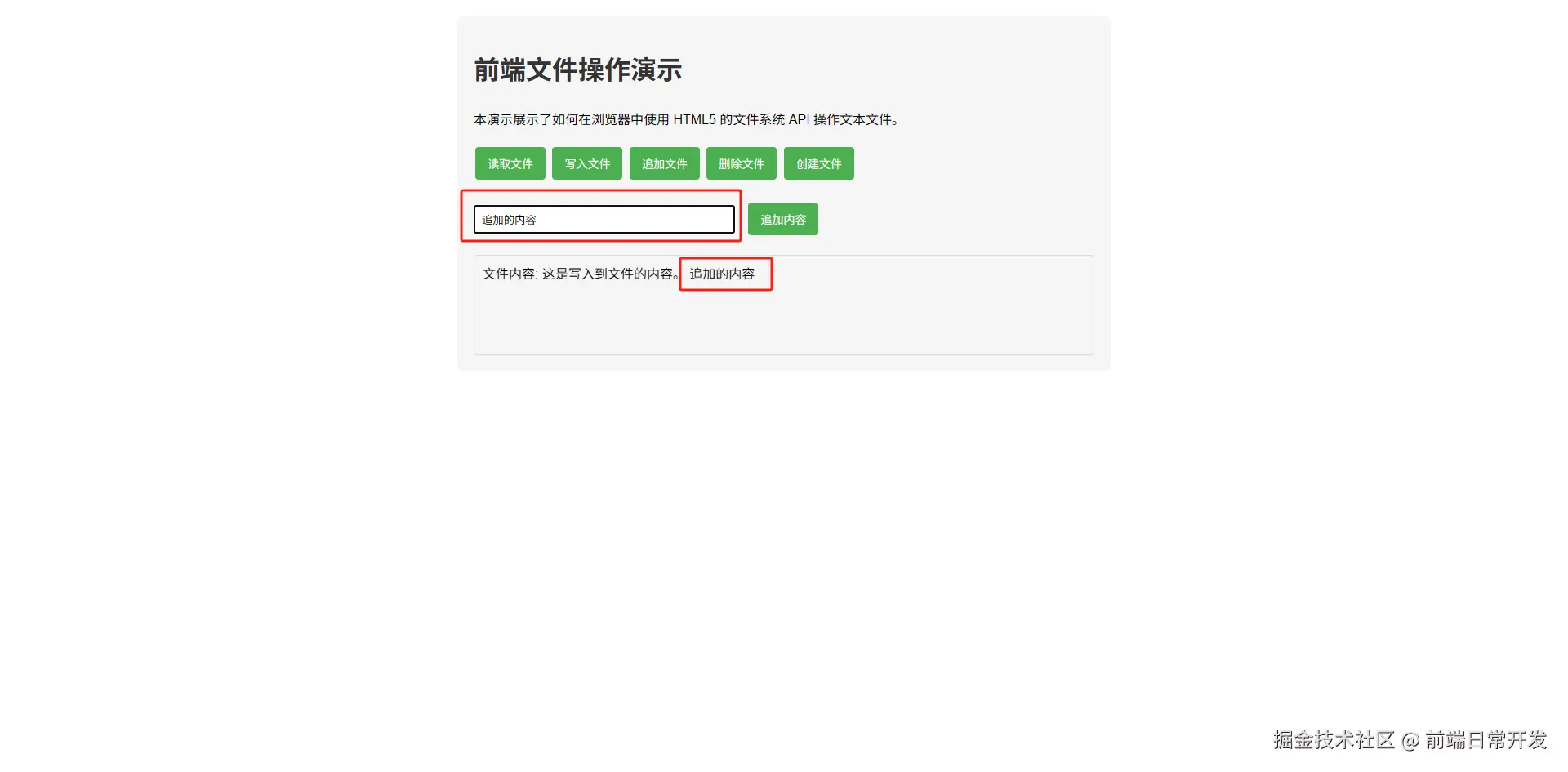The image size is (1568, 772).
Task: Click blank area inside the output box
Action: 784,323
